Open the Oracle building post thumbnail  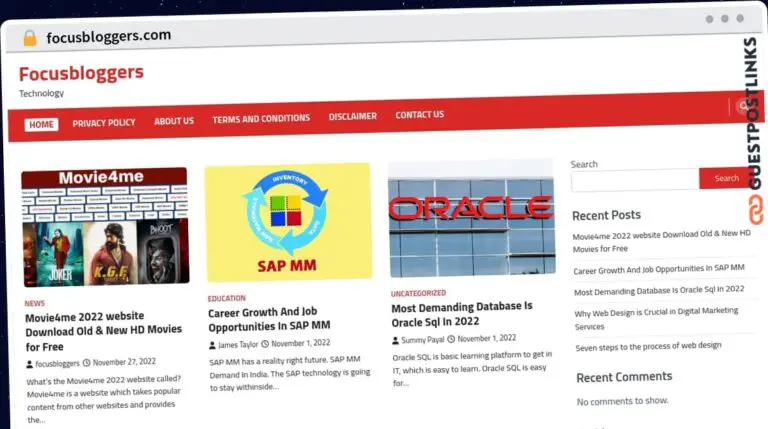[x=472, y=218]
